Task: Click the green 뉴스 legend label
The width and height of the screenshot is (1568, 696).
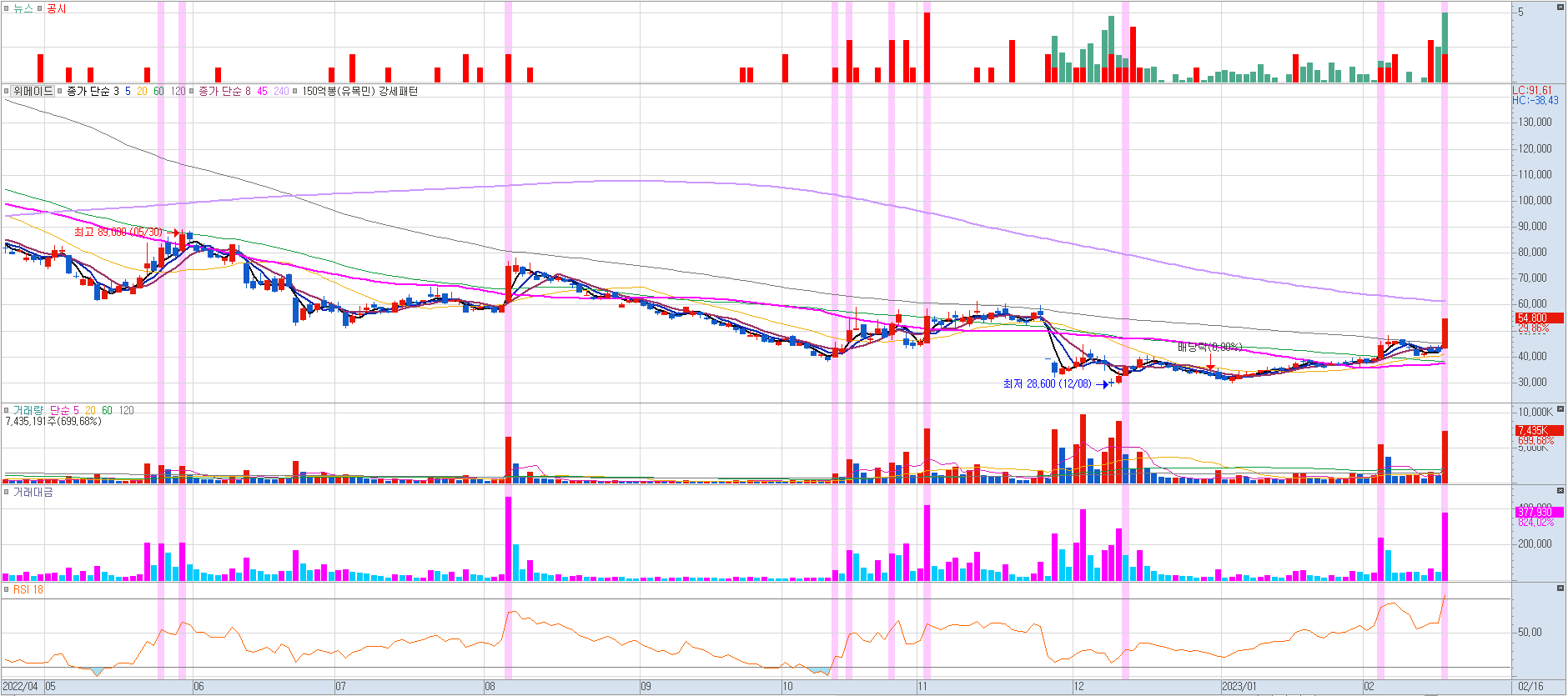Action: click(x=23, y=8)
